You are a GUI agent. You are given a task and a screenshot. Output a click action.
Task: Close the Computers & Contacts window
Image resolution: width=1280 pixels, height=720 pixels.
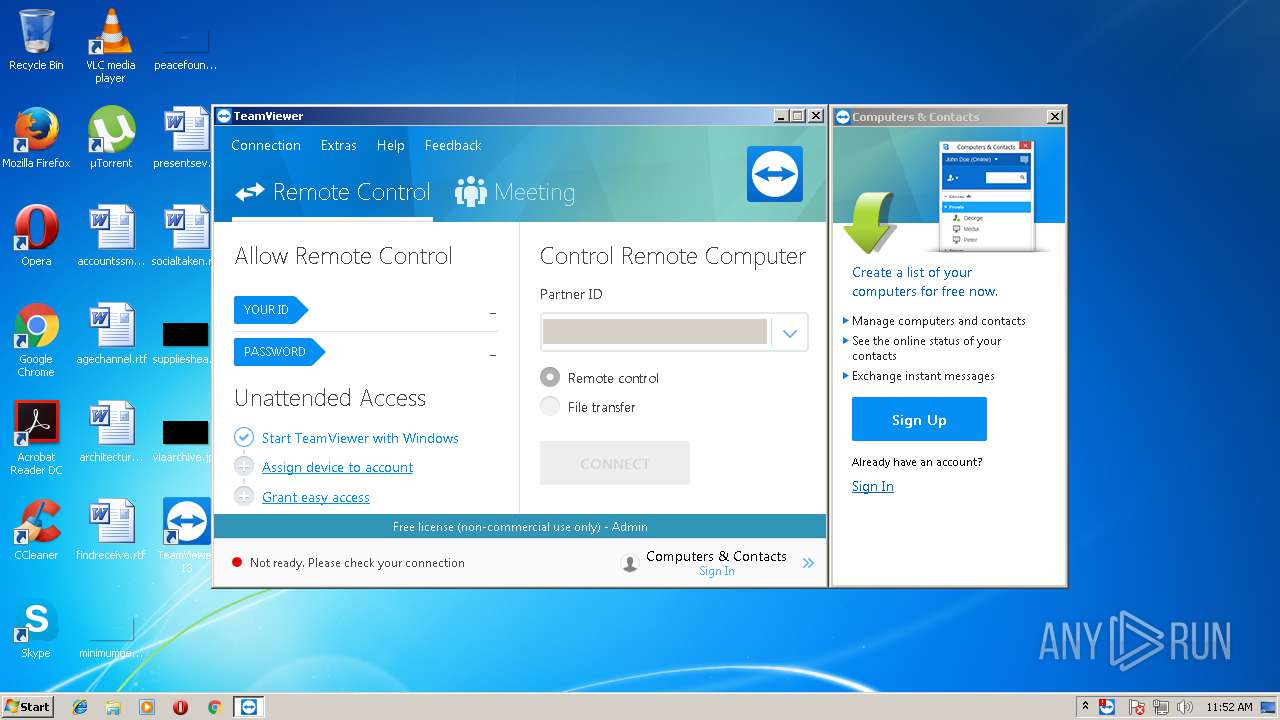pos(1054,116)
